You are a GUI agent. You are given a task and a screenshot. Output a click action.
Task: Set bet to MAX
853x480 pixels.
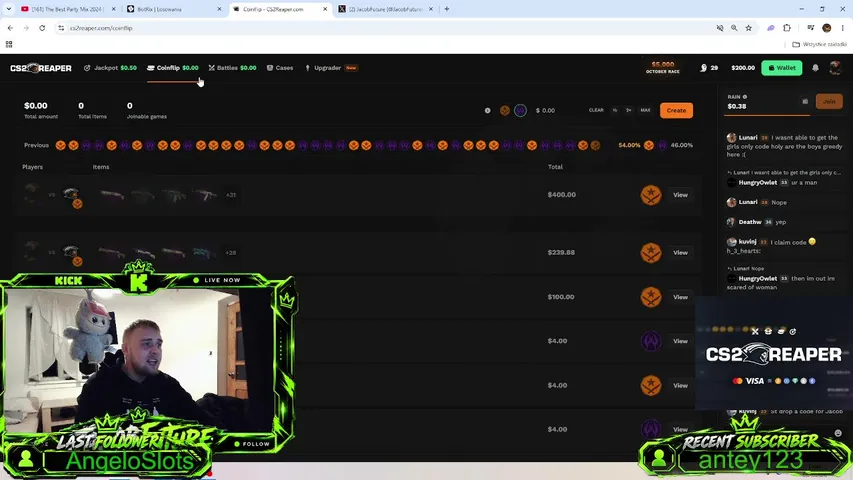tap(645, 110)
